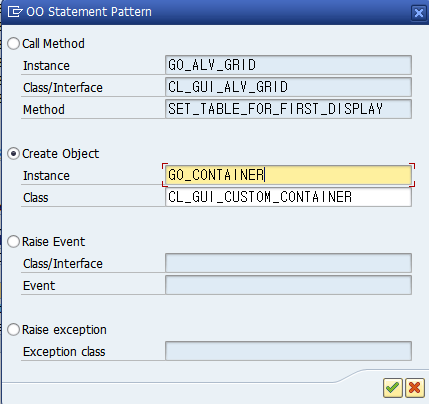The width and height of the screenshot is (429, 404).
Task: Close the OO Statement Pattern dialog
Action: [419, 13]
